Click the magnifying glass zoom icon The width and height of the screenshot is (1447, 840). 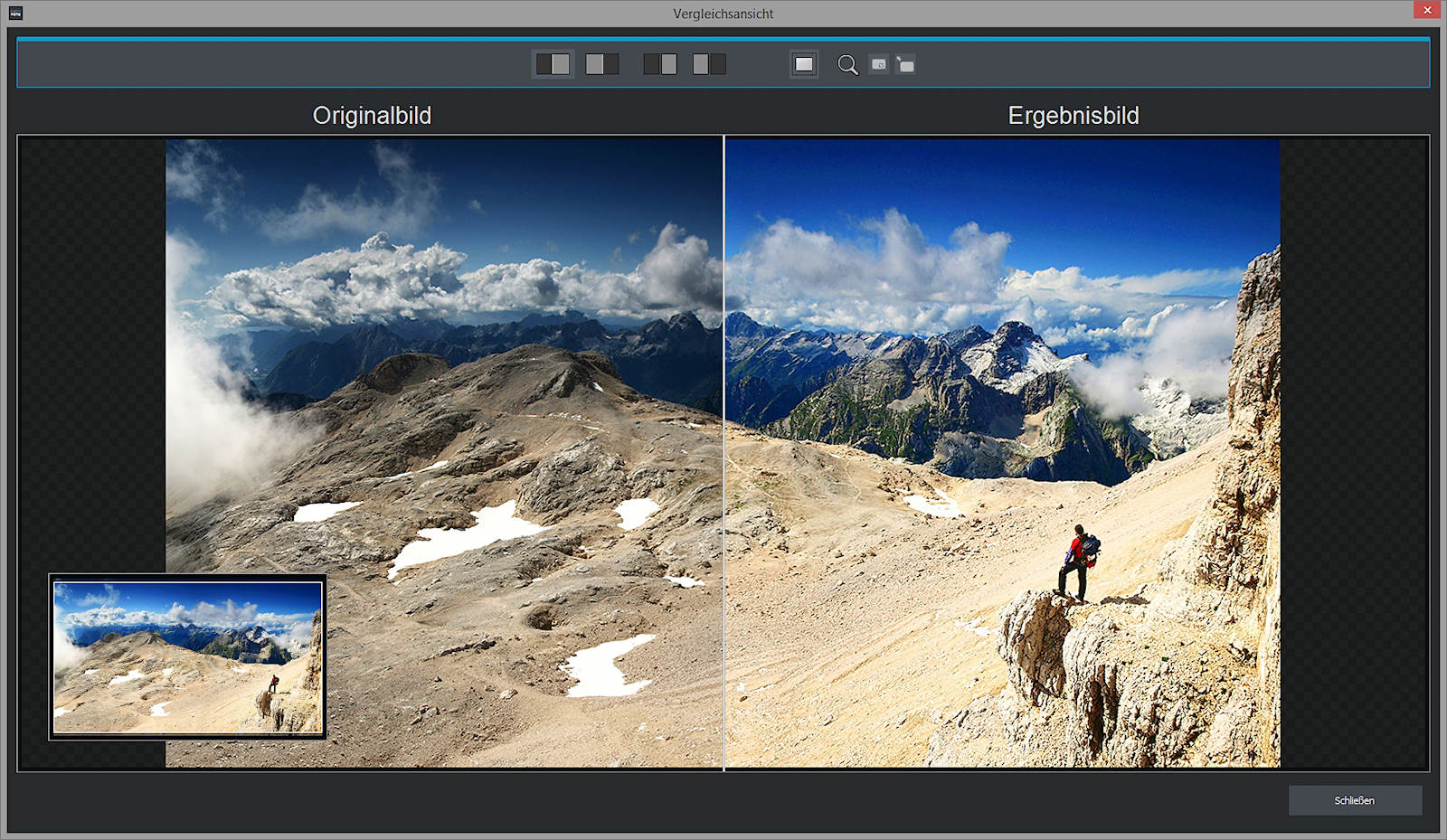tap(847, 65)
